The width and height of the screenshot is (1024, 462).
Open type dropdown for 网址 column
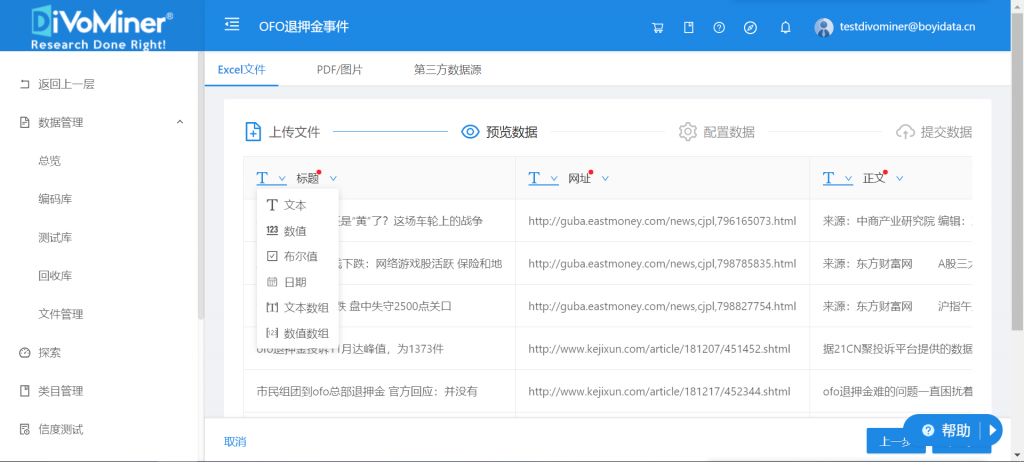click(x=543, y=178)
